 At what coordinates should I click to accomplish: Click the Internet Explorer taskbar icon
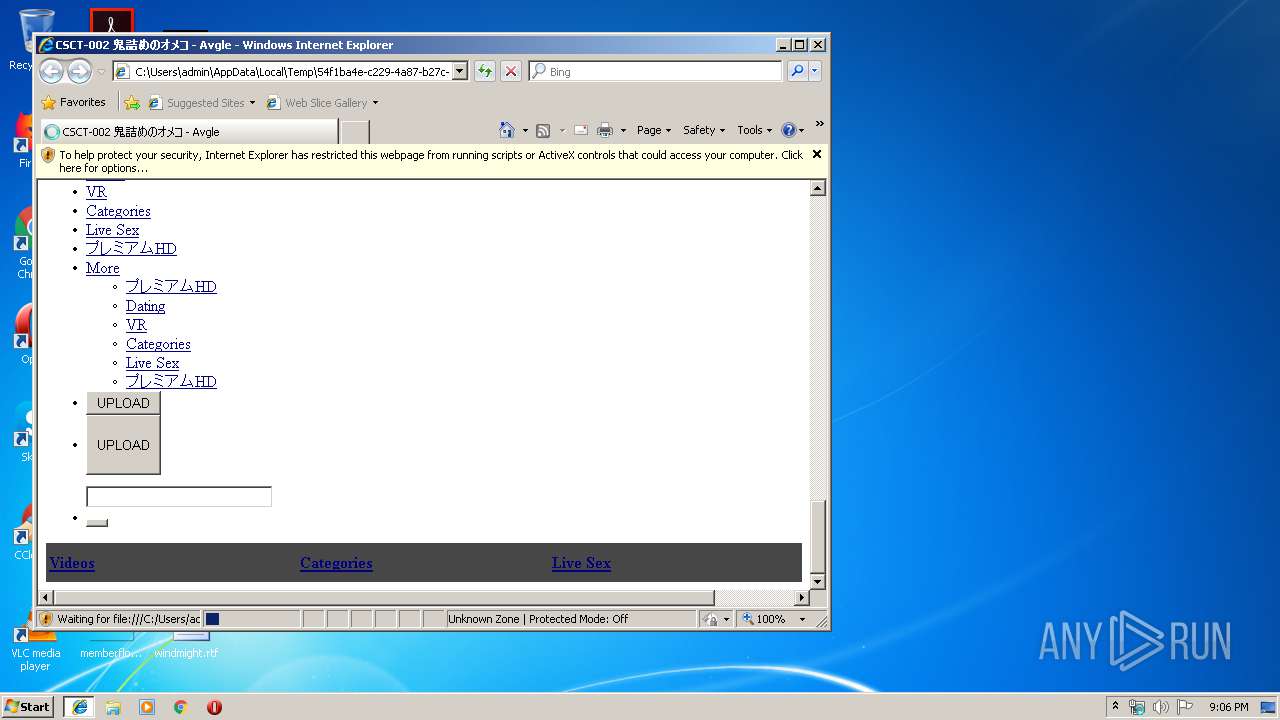pyautogui.click(x=80, y=707)
